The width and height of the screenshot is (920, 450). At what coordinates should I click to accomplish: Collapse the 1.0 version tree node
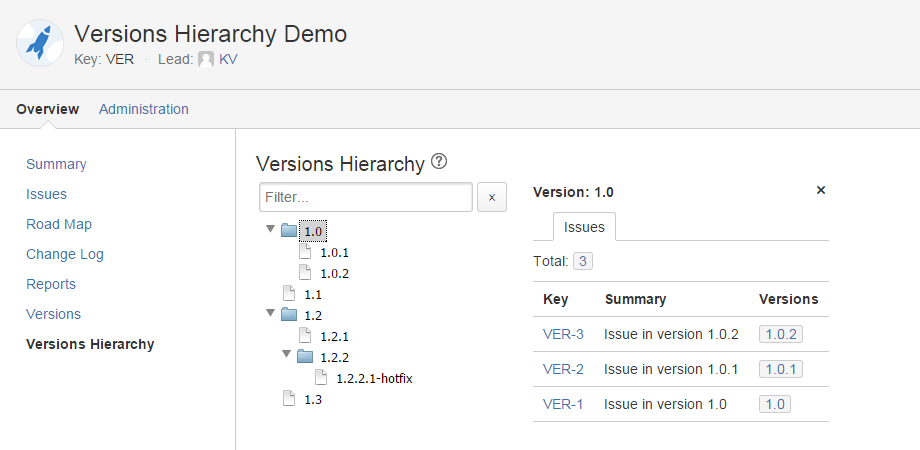(270, 230)
